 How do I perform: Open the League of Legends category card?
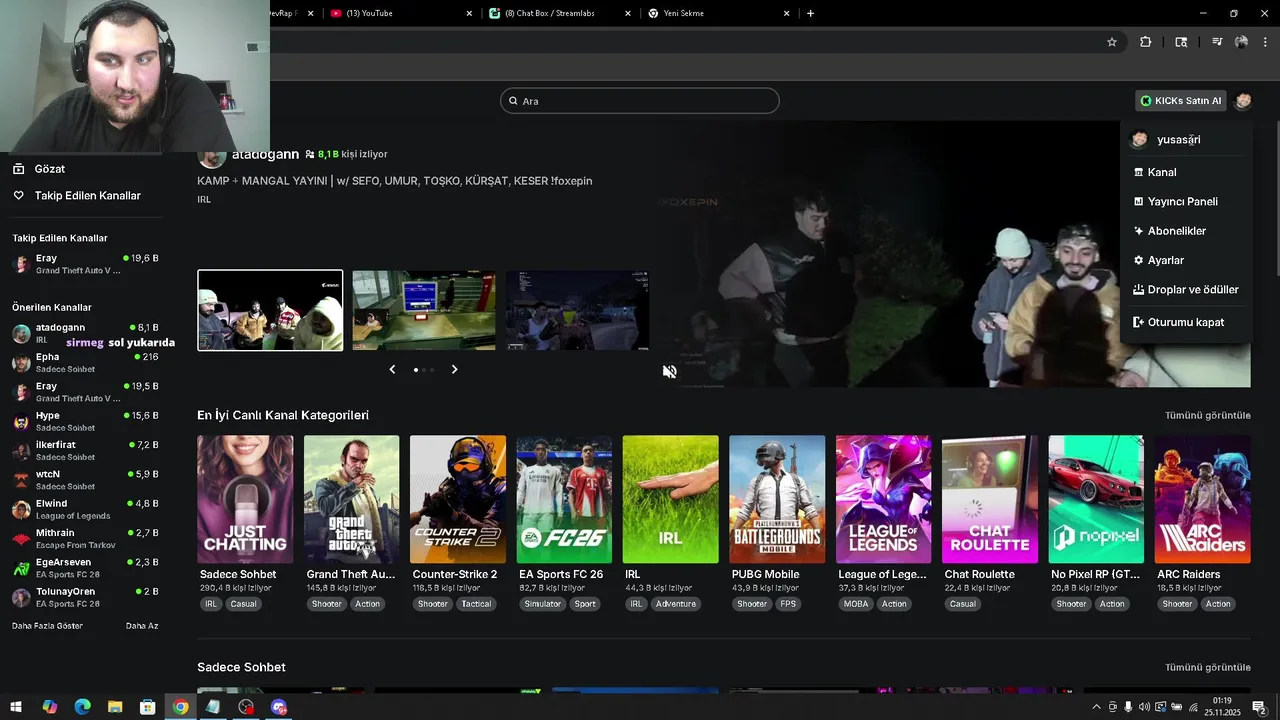pos(883,499)
